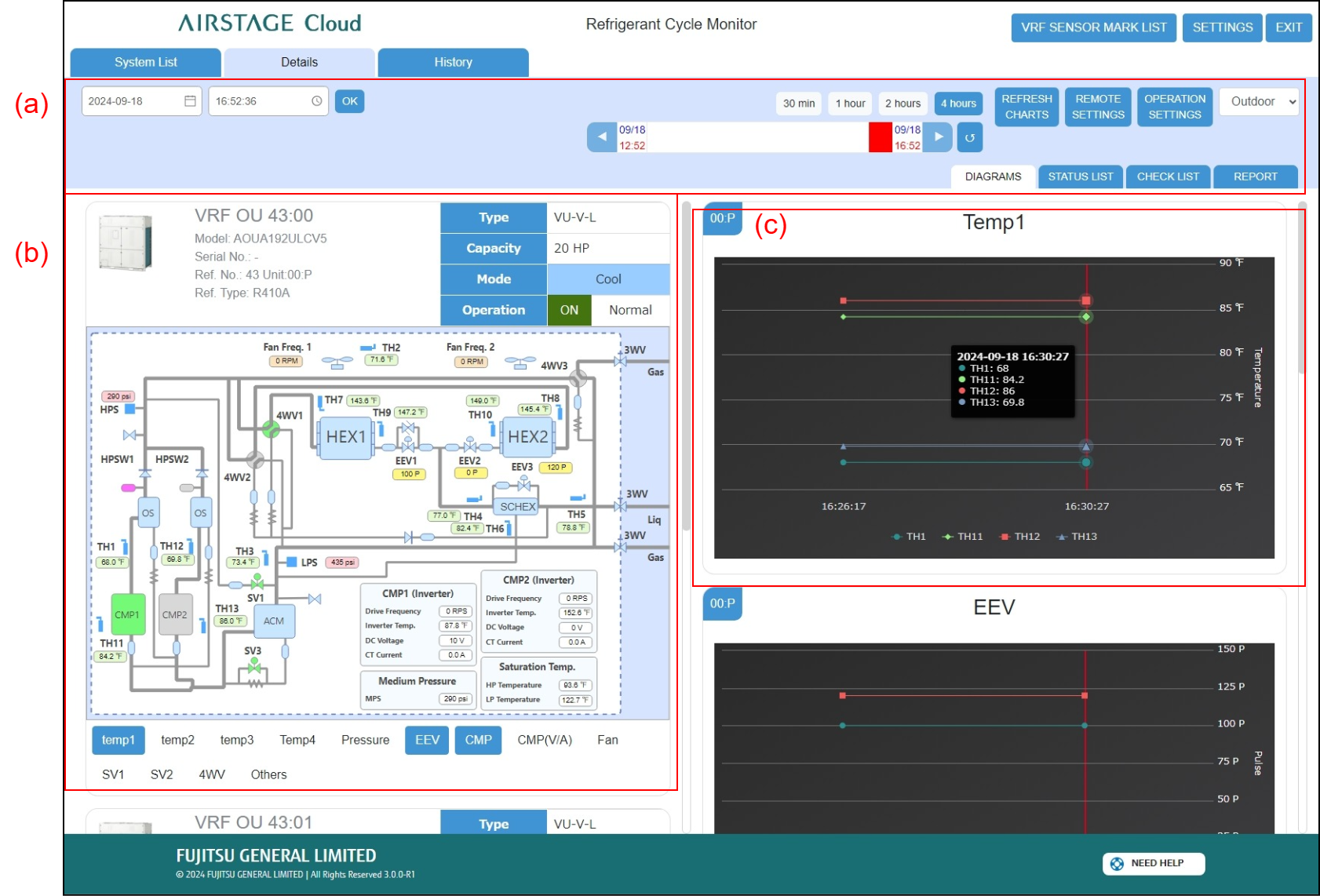
Task: Toggle the temp1 chart button
Action: [x=118, y=740]
